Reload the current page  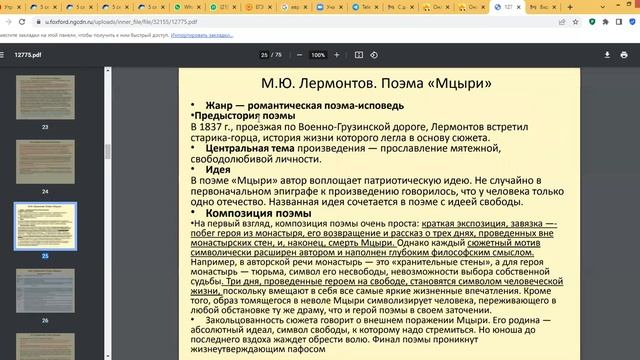[22, 22]
